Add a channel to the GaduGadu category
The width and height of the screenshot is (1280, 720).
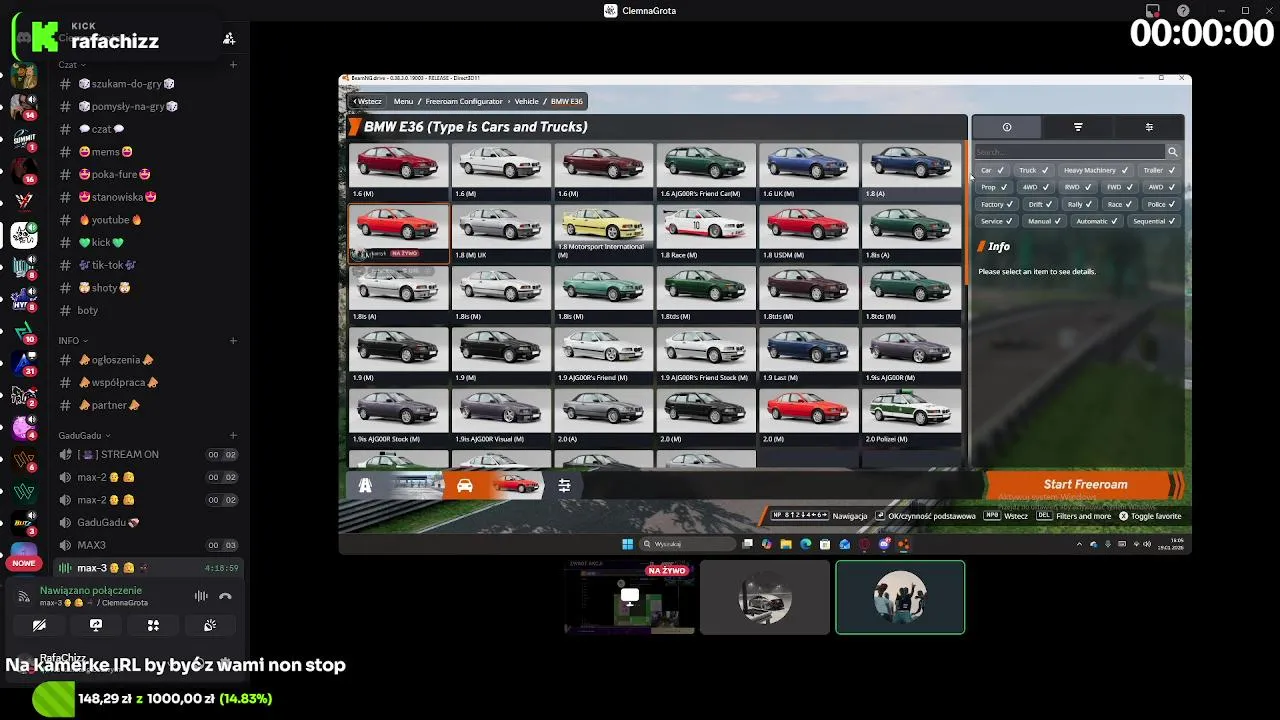233,436
